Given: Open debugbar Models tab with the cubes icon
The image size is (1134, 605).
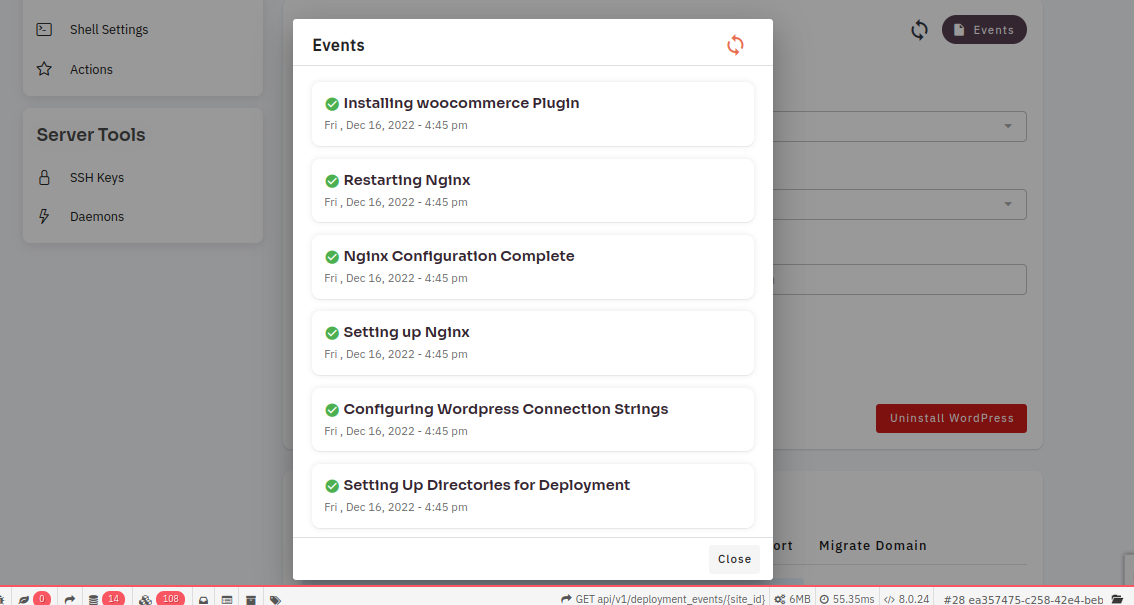Looking at the screenshot, I should tap(145, 599).
